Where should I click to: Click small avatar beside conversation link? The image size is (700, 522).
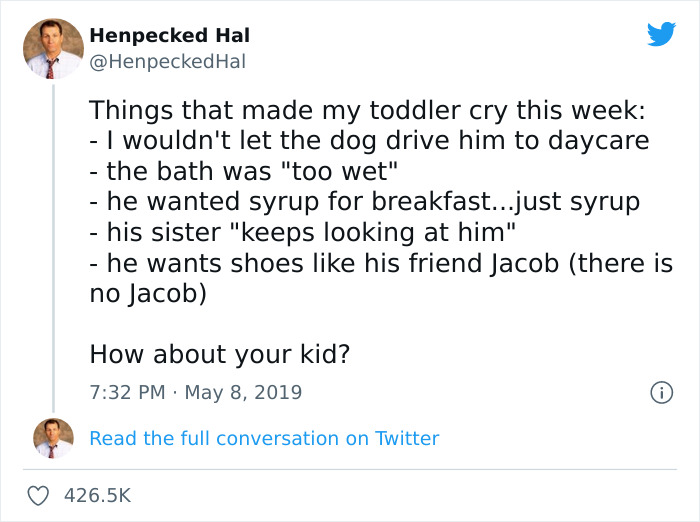(x=53, y=438)
